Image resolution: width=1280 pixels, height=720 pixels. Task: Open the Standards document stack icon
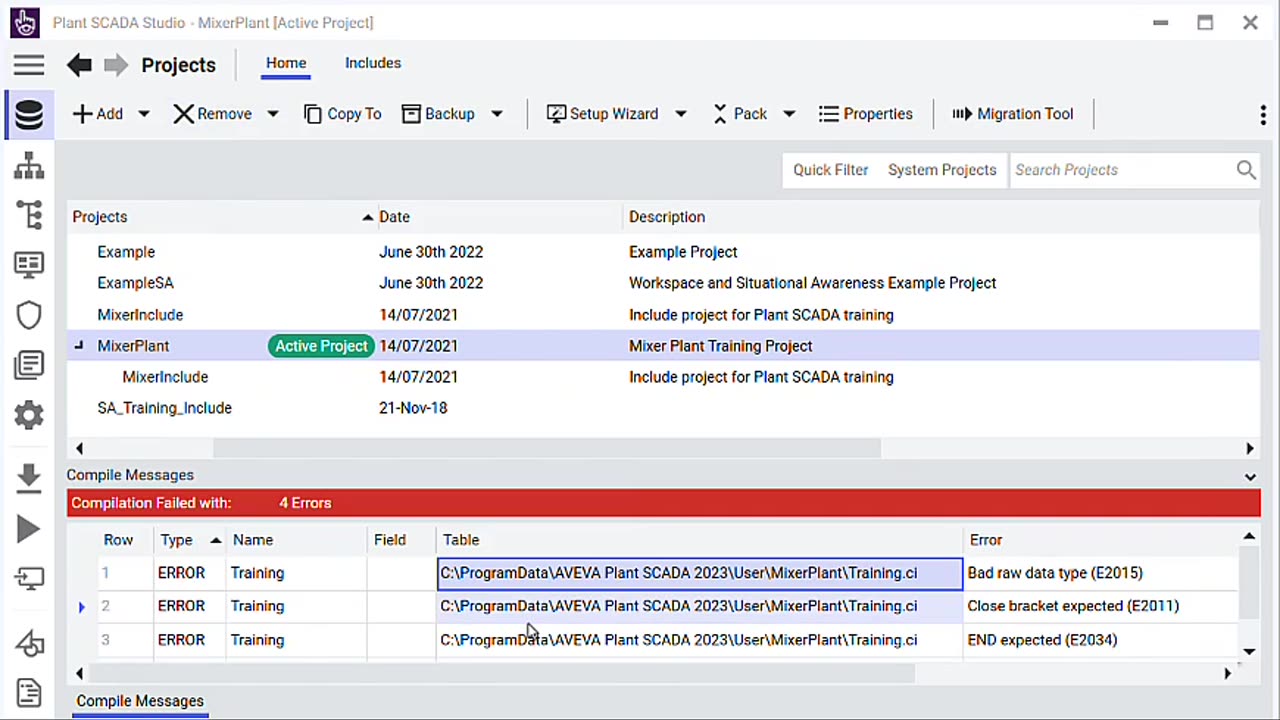(x=28, y=365)
